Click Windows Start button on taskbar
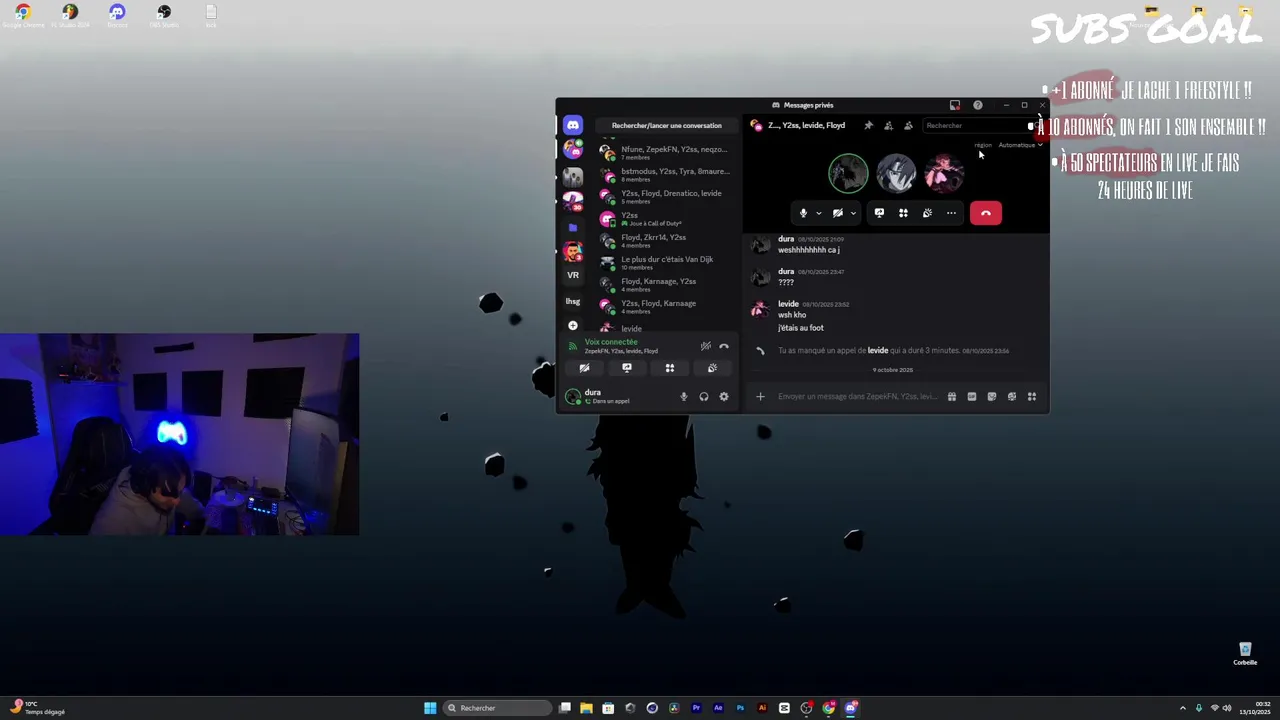The height and width of the screenshot is (720, 1280). [x=430, y=708]
